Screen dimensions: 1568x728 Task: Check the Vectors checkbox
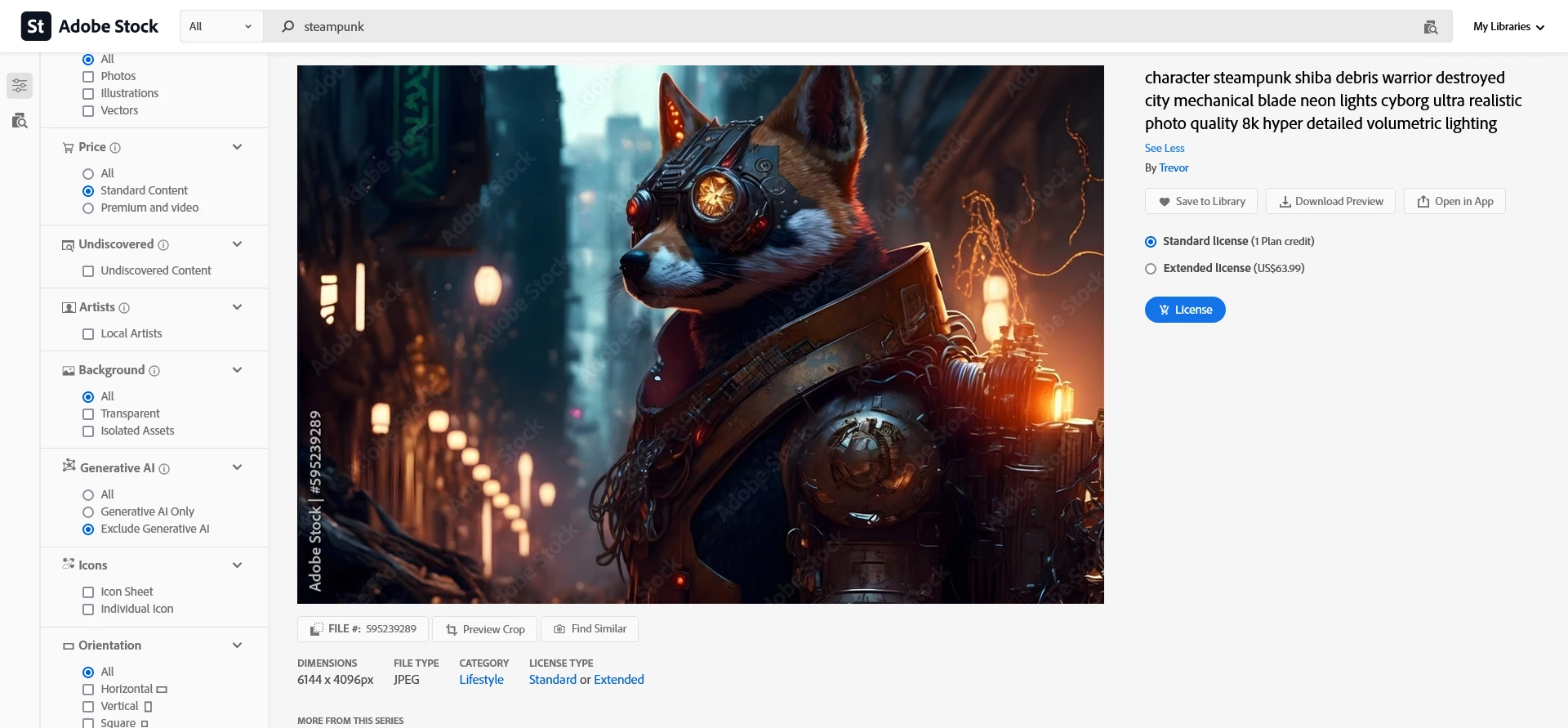(x=88, y=111)
